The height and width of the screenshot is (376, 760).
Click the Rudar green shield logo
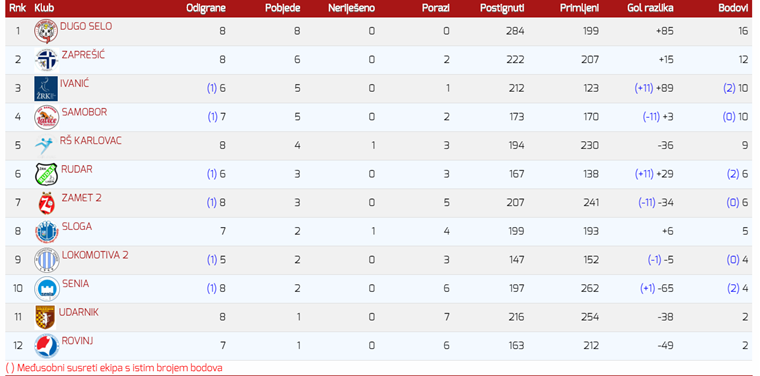(47, 174)
